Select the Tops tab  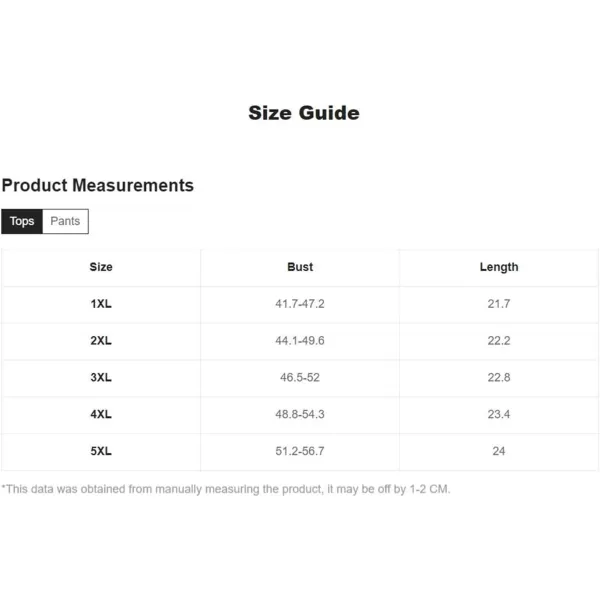[22, 221]
